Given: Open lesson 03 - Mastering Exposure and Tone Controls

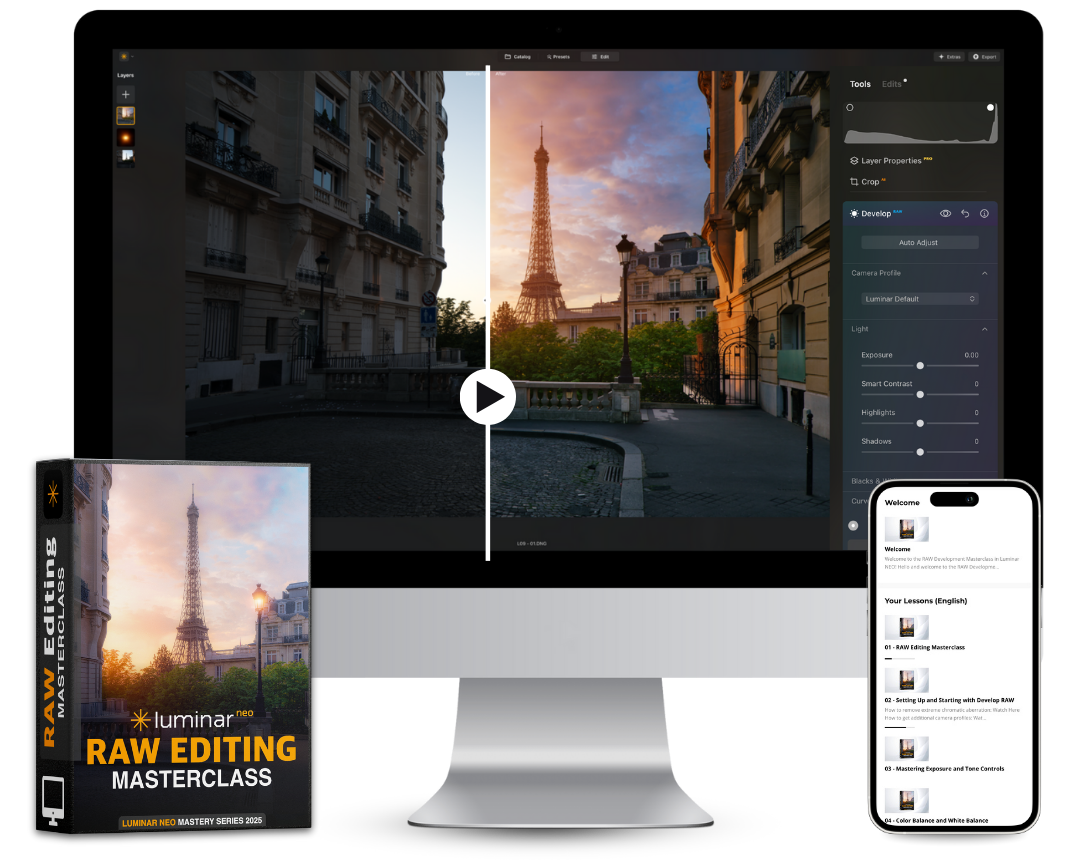Looking at the screenshot, I should tap(944, 769).
